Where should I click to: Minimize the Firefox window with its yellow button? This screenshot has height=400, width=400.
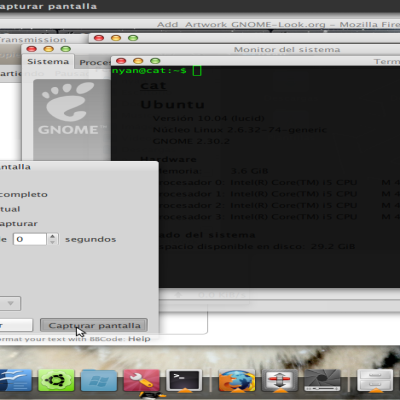coord(116,38)
